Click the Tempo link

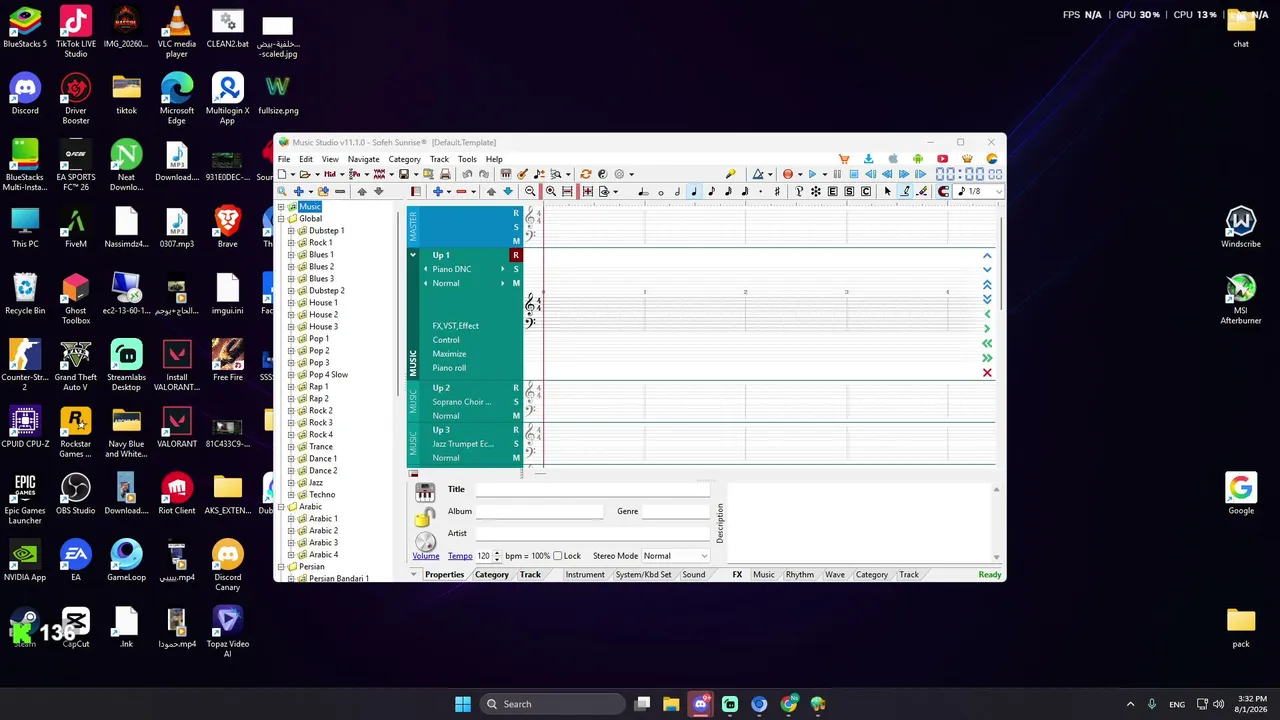pyautogui.click(x=460, y=556)
